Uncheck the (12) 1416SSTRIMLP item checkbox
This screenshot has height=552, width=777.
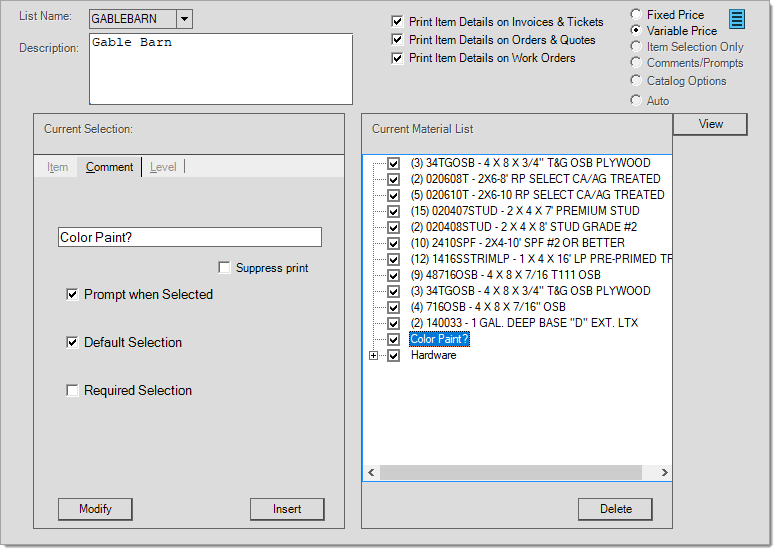(393, 259)
